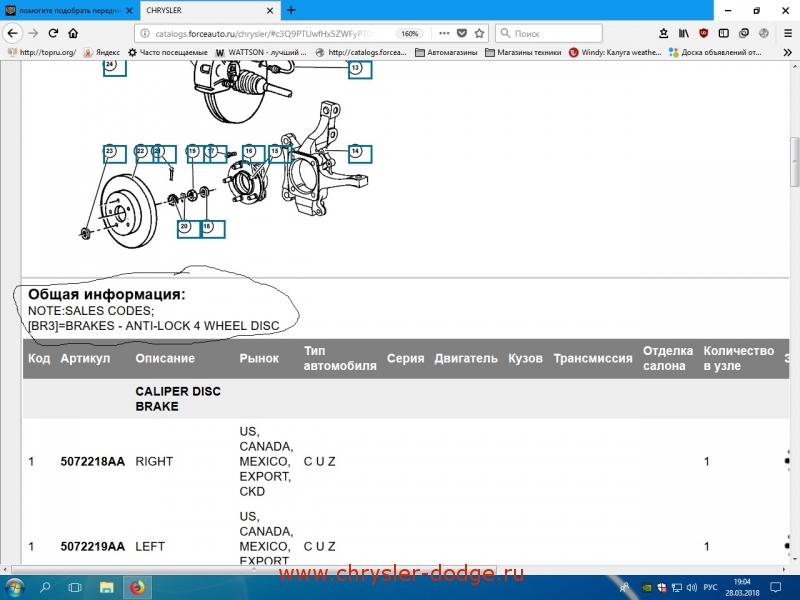
Task: Open the Firefox Library panel
Action: (684, 34)
